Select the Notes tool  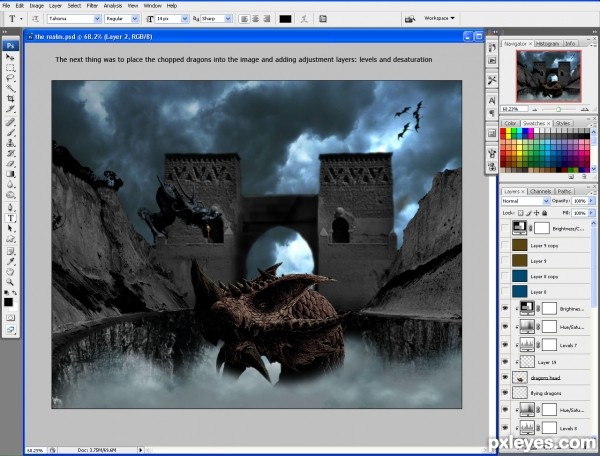click(10, 251)
